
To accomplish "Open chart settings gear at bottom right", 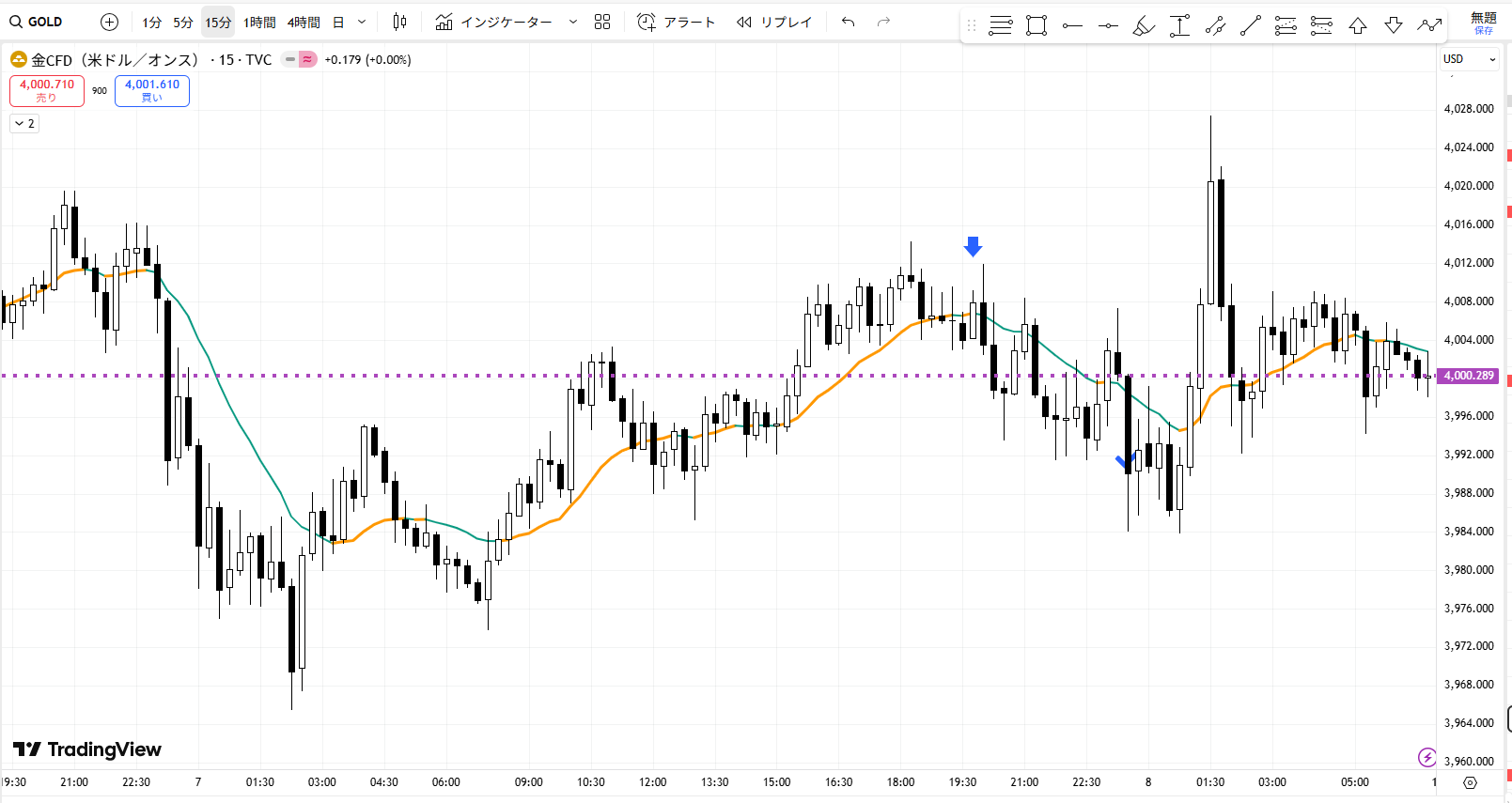I will [x=1471, y=782].
